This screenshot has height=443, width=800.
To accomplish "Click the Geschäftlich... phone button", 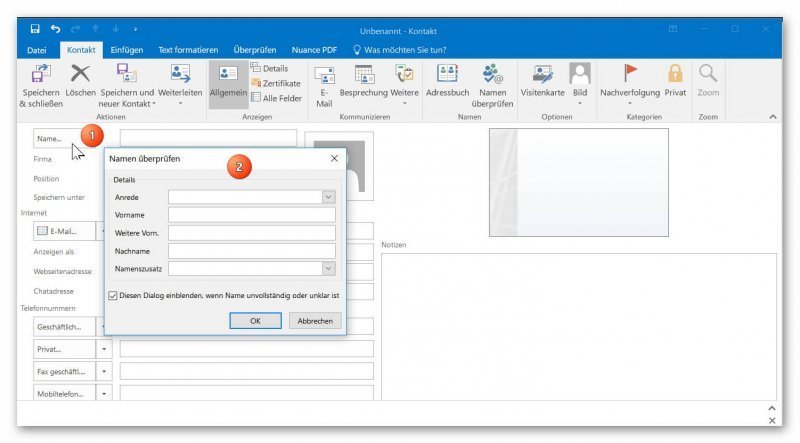I will pyautogui.click(x=64, y=327).
